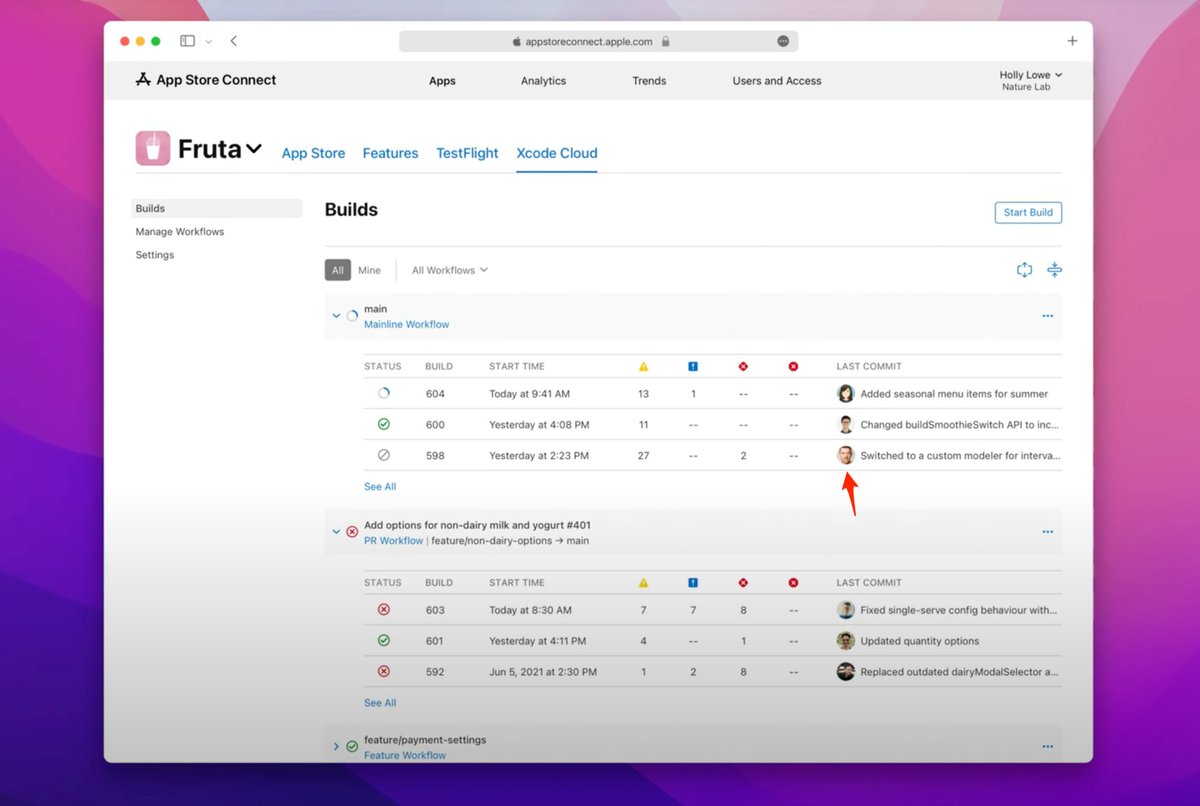The image size is (1200, 806).
Task: Click the collapse all groups icon
Action: pyautogui.click(x=1054, y=270)
